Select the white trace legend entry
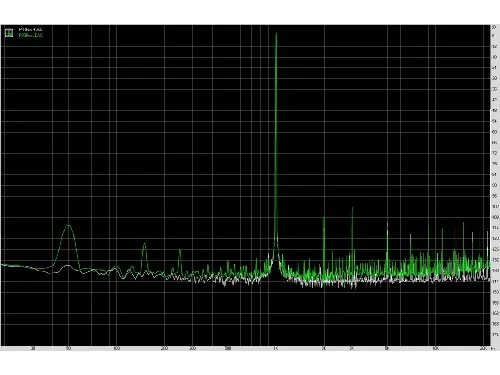500x375 pixels. point(30,30)
